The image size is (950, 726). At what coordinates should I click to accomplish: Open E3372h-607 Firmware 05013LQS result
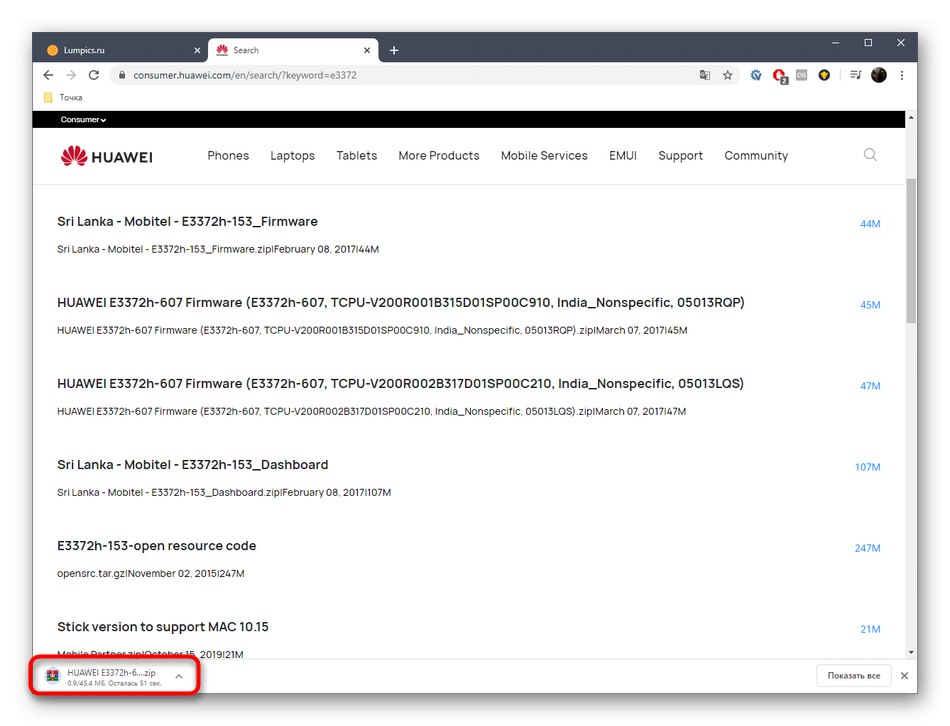[x=400, y=384]
